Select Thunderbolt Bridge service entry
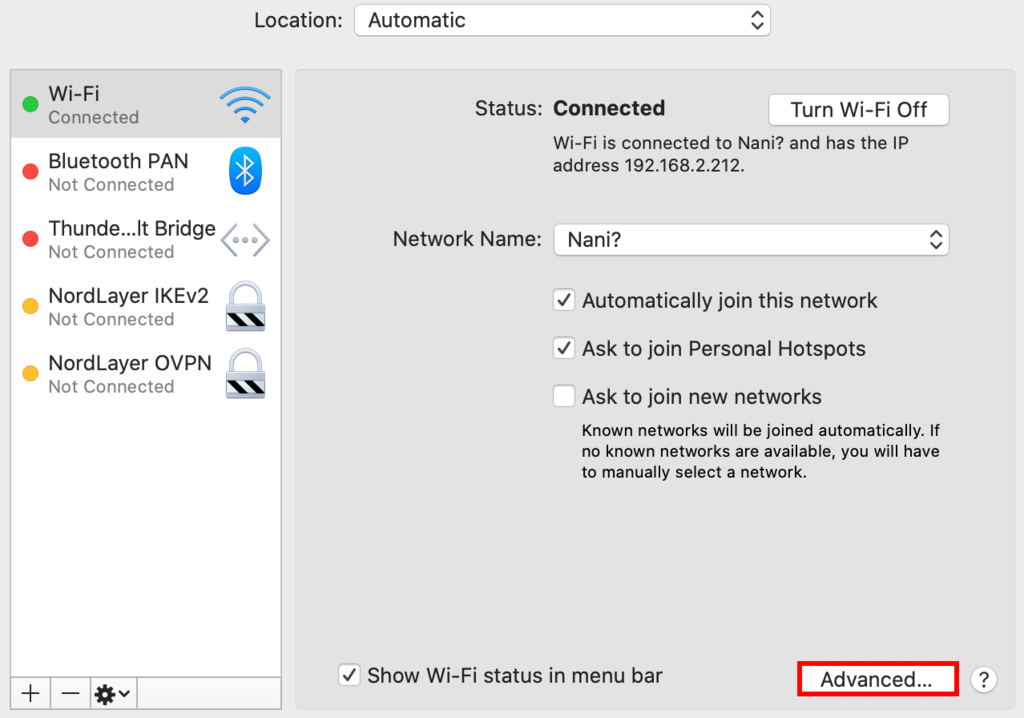Viewport: 1024px width, 718px height. point(131,239)
